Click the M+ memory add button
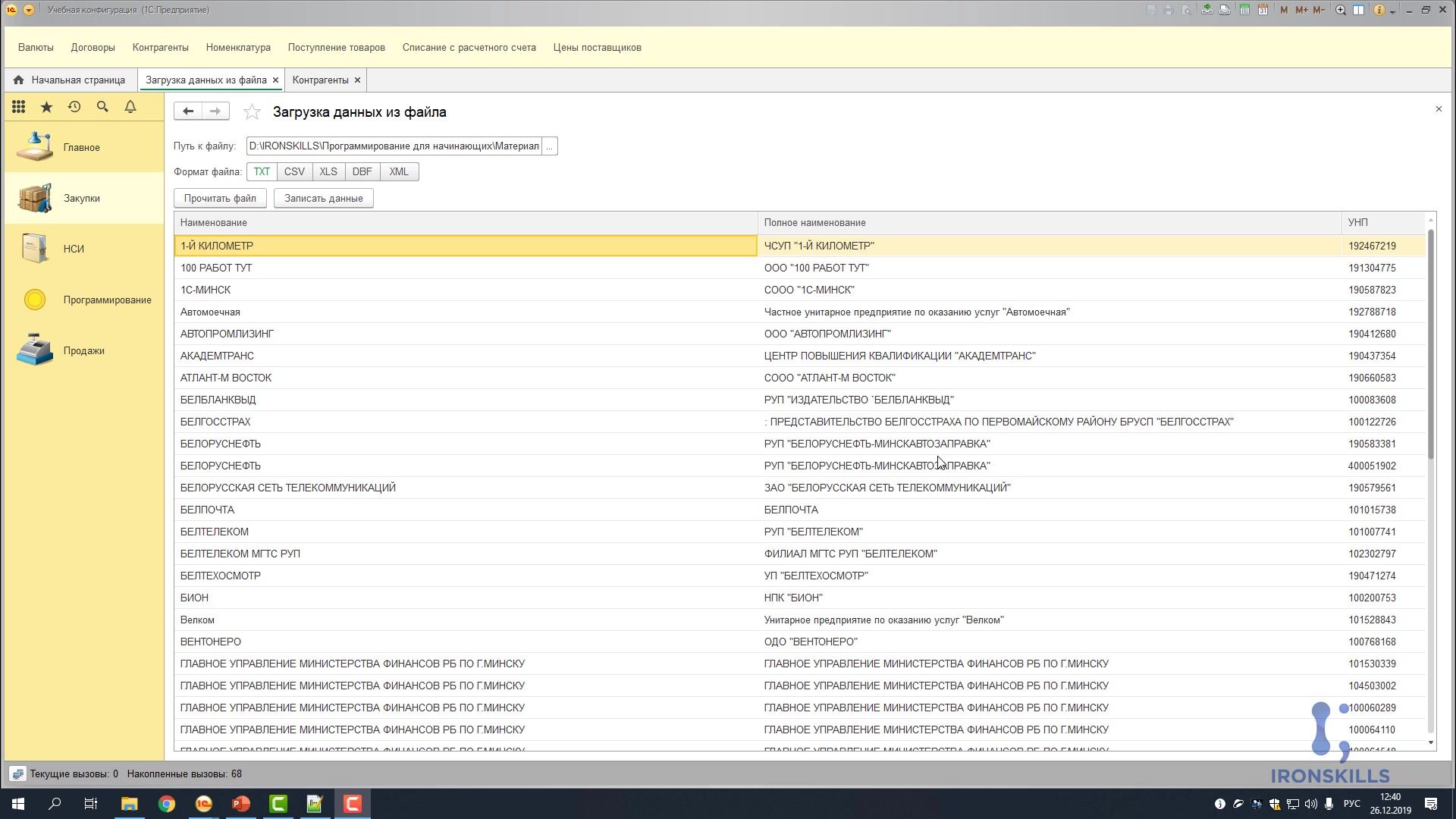The image size is (1456, 819). pyautogui.click(x=1301, y=10)
